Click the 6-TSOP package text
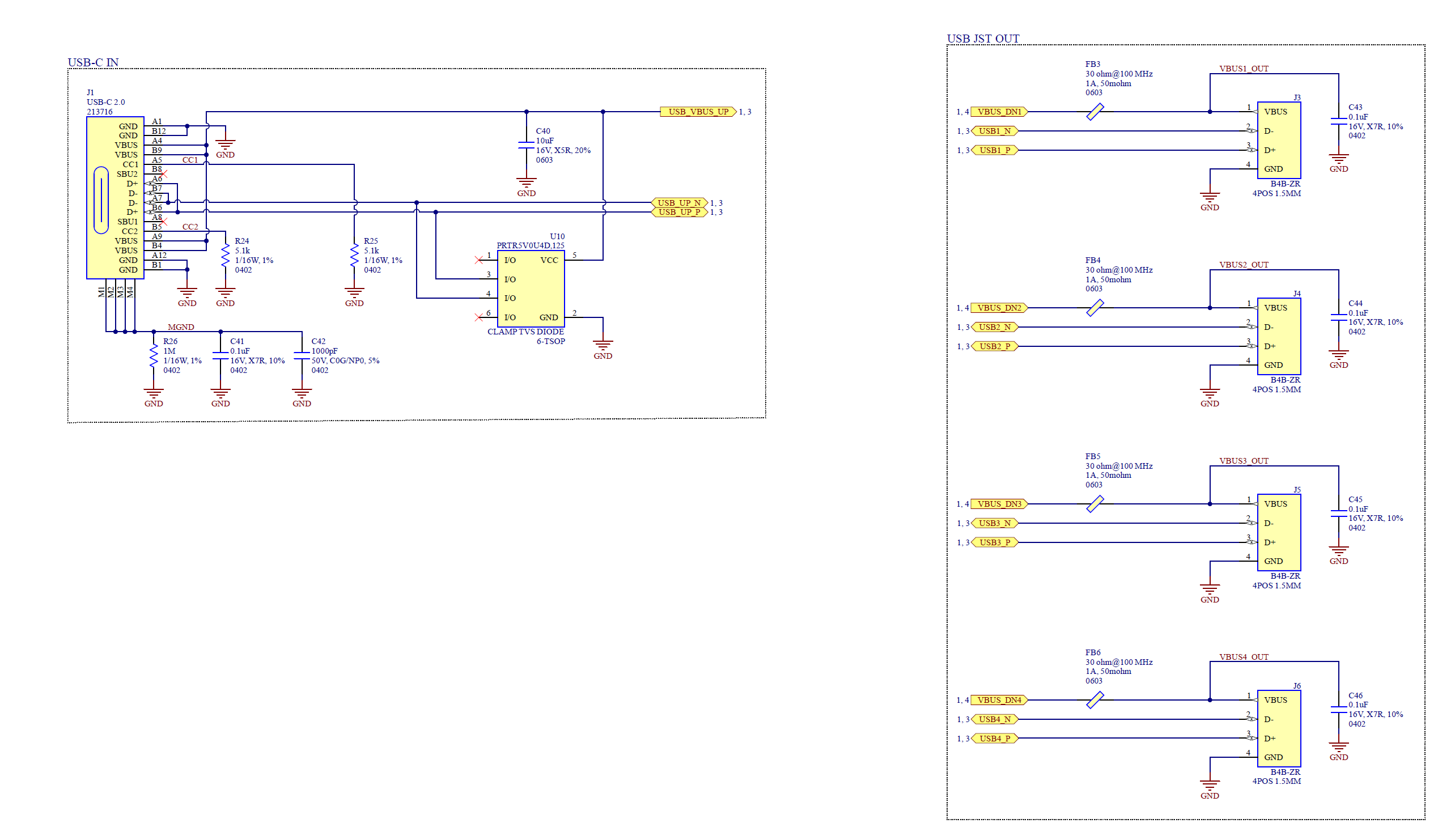The height and width of the screenshot is (840, 1438). 551,341
